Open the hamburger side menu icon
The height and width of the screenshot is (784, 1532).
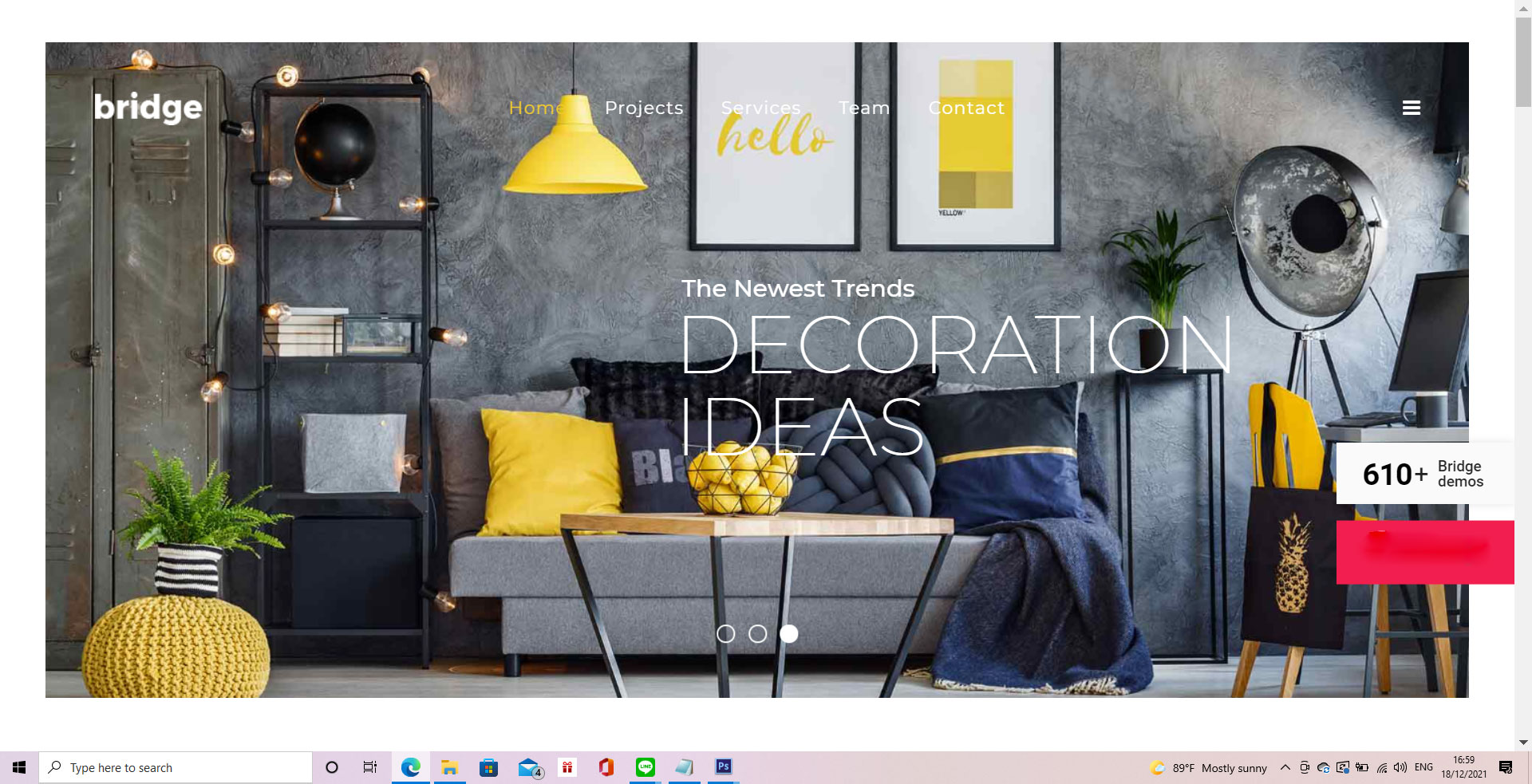point(1411,108)
